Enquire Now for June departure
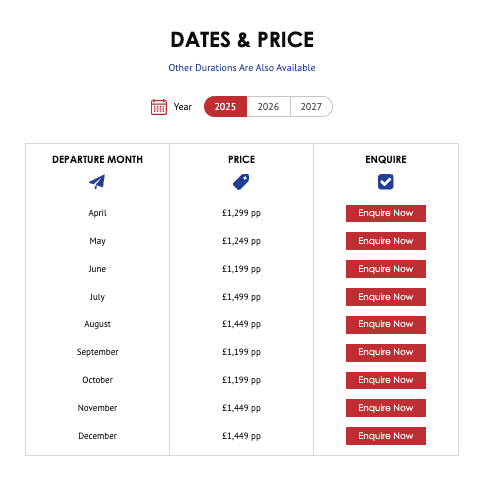 [x=386, y=269]
